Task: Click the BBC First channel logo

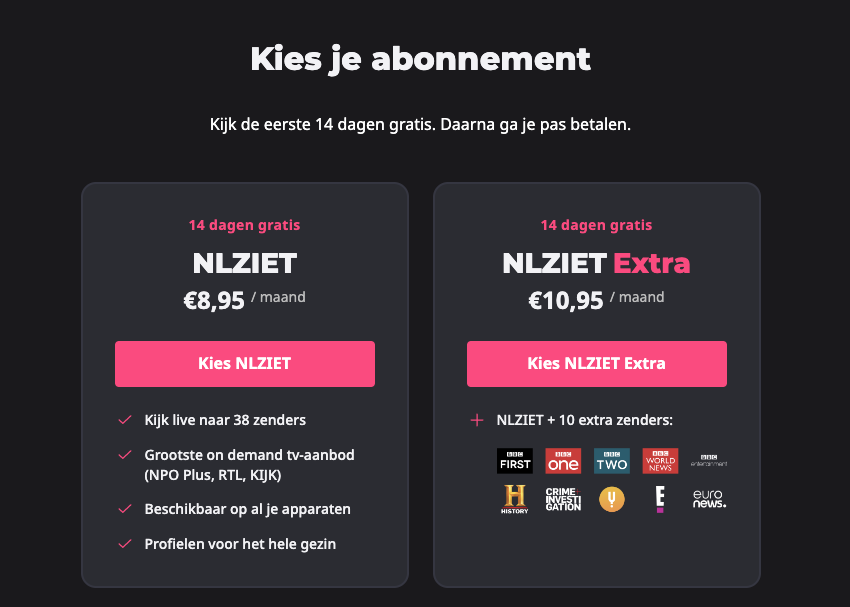Action: (514, 461)
